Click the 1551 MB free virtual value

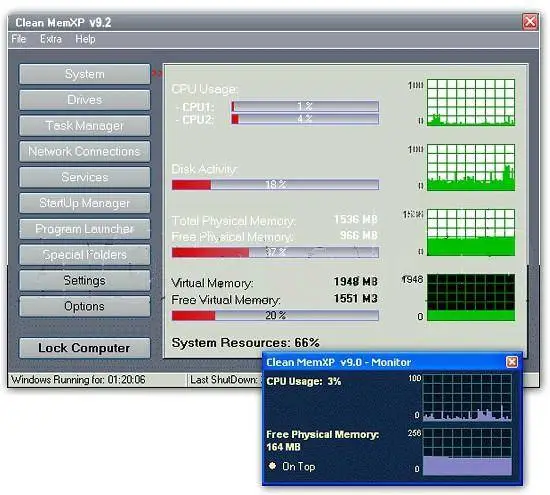[356, 298]
